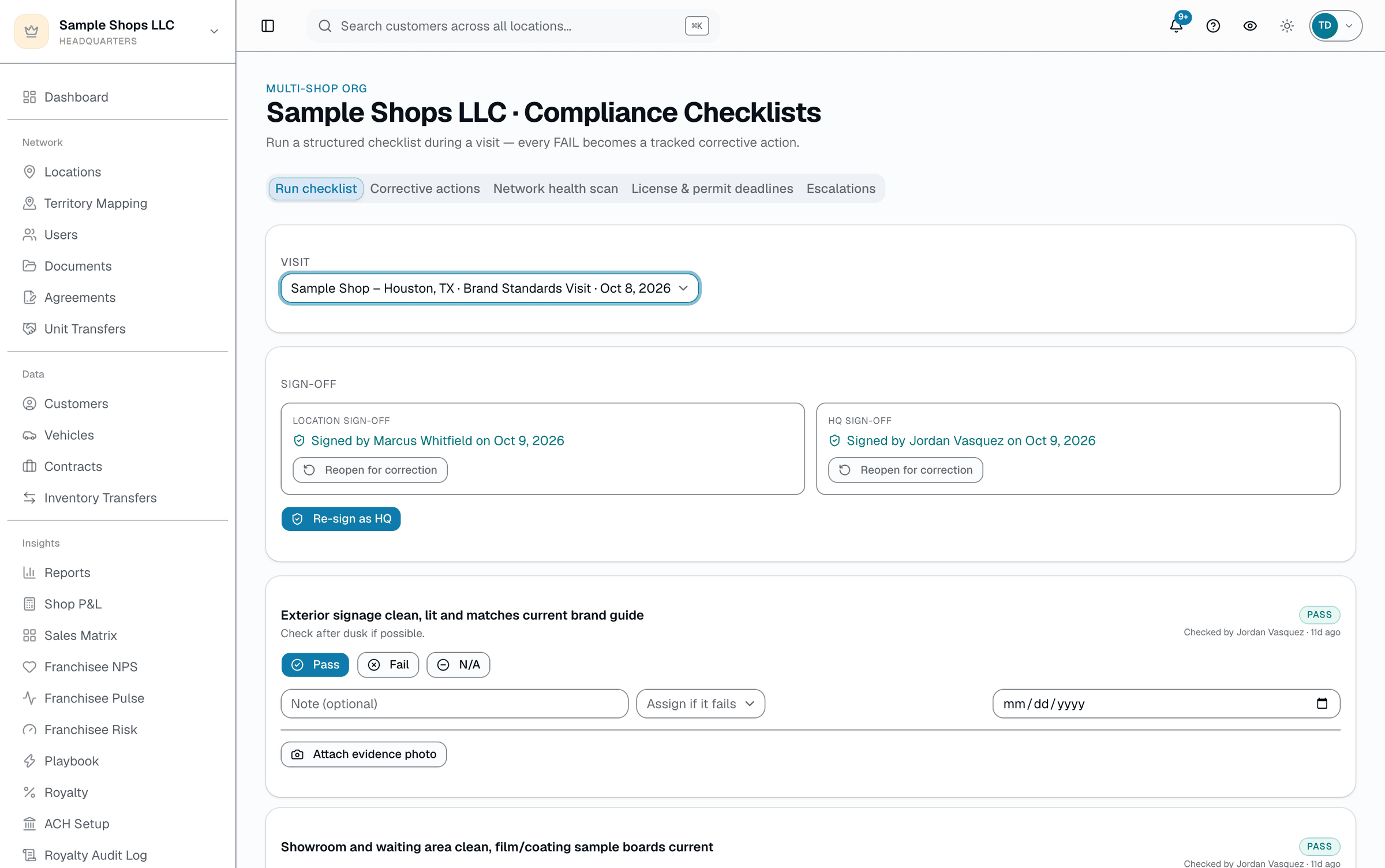Mark exterior signage item as N/A
Screen dimensions: 1385x868
point(458,665)
